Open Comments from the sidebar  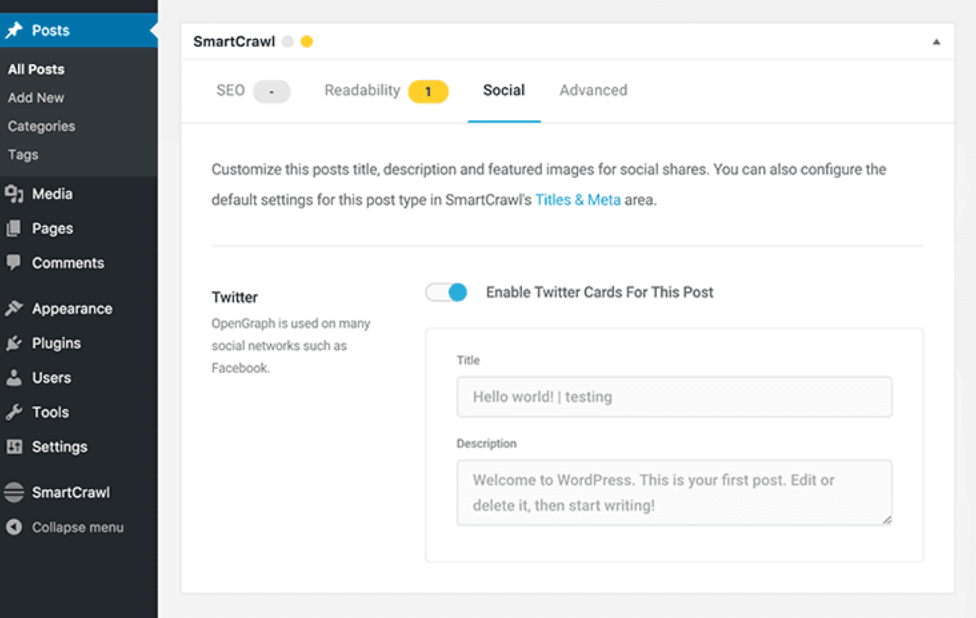click(14, 262)
